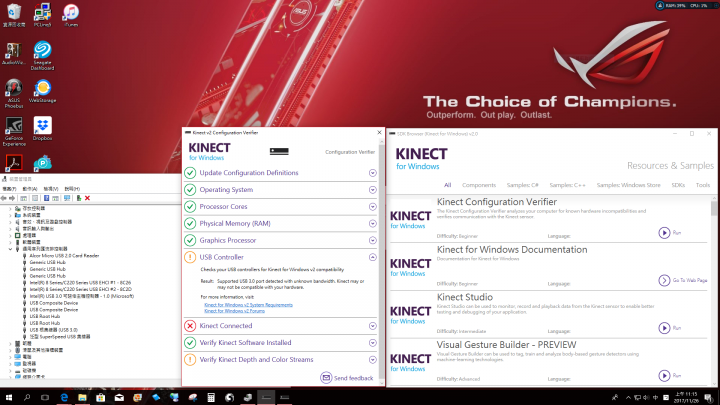Click Send feedback in Configuration Verifier

click(x=347, y=378)
